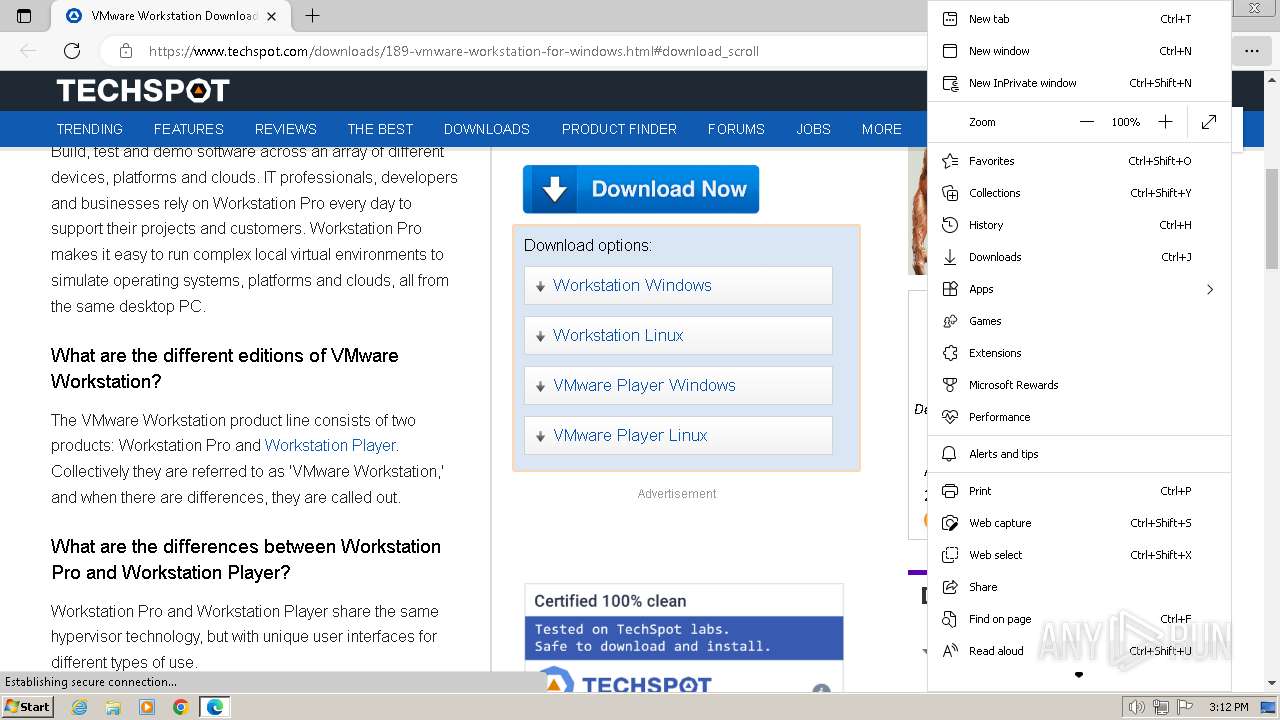Open the JOBS navigation tab
The height and width of the screenshot is (720, 1280).
[x=813, y=129]
